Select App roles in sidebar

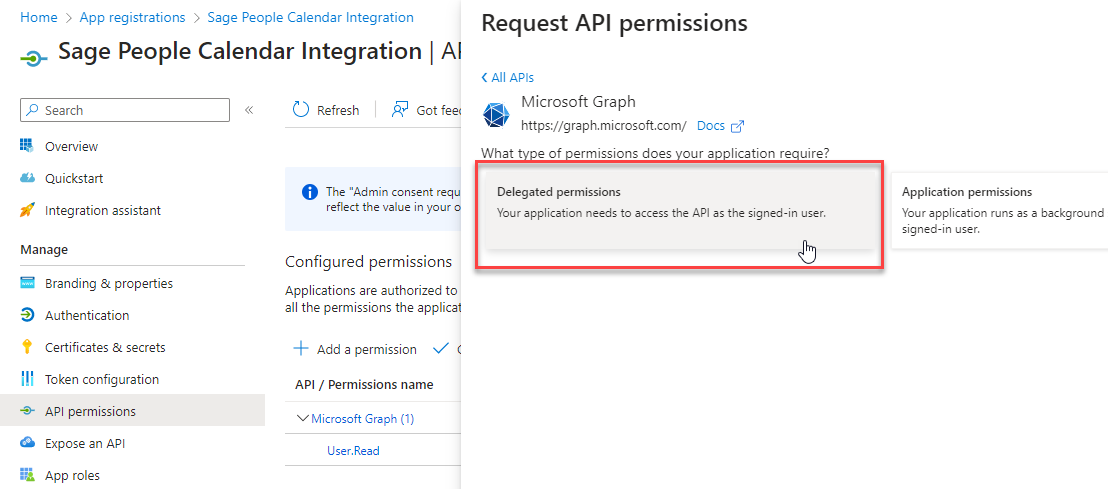coord(72,475)
